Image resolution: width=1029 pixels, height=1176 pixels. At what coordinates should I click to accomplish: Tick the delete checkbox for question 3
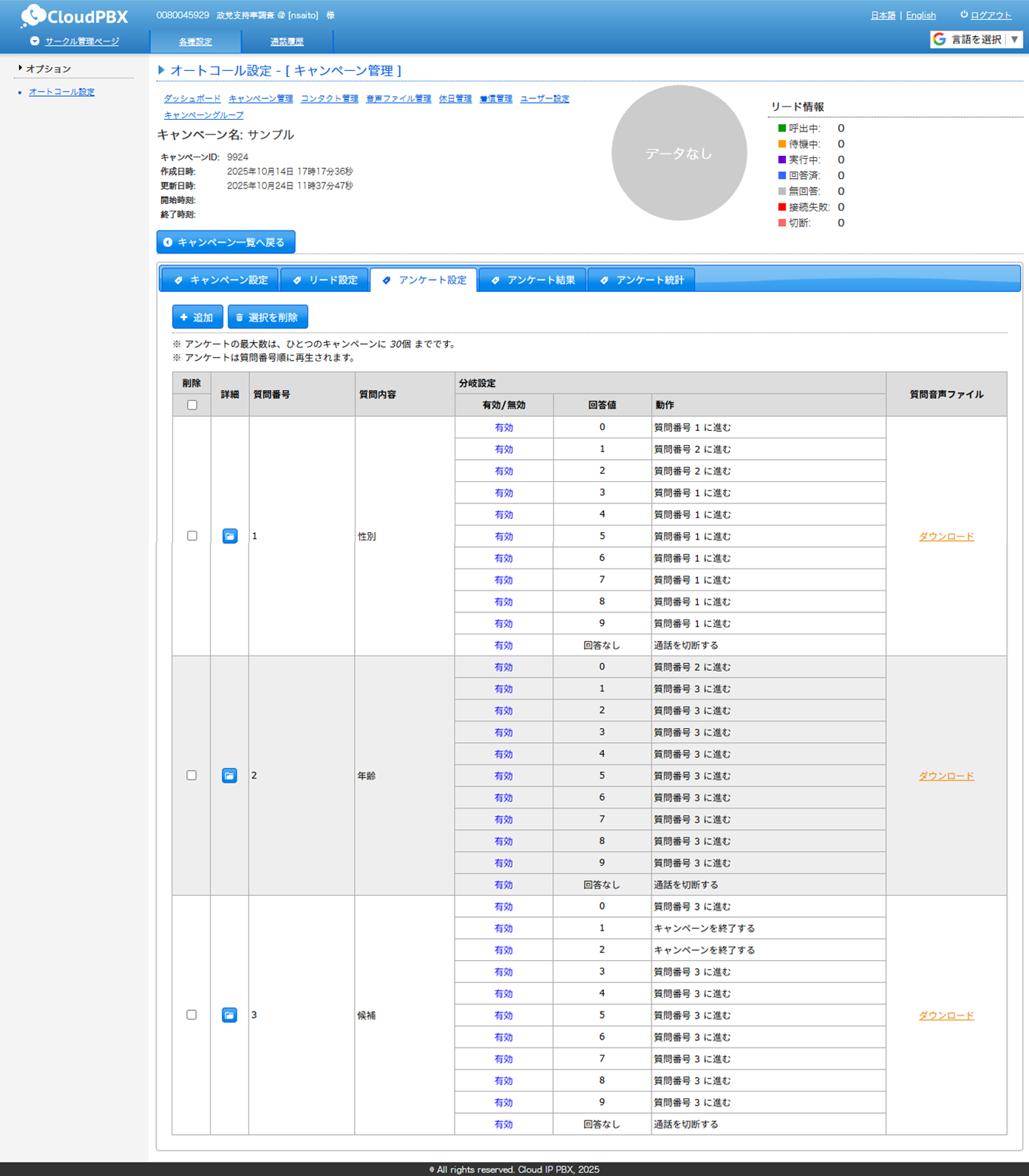coord(191,1015)
